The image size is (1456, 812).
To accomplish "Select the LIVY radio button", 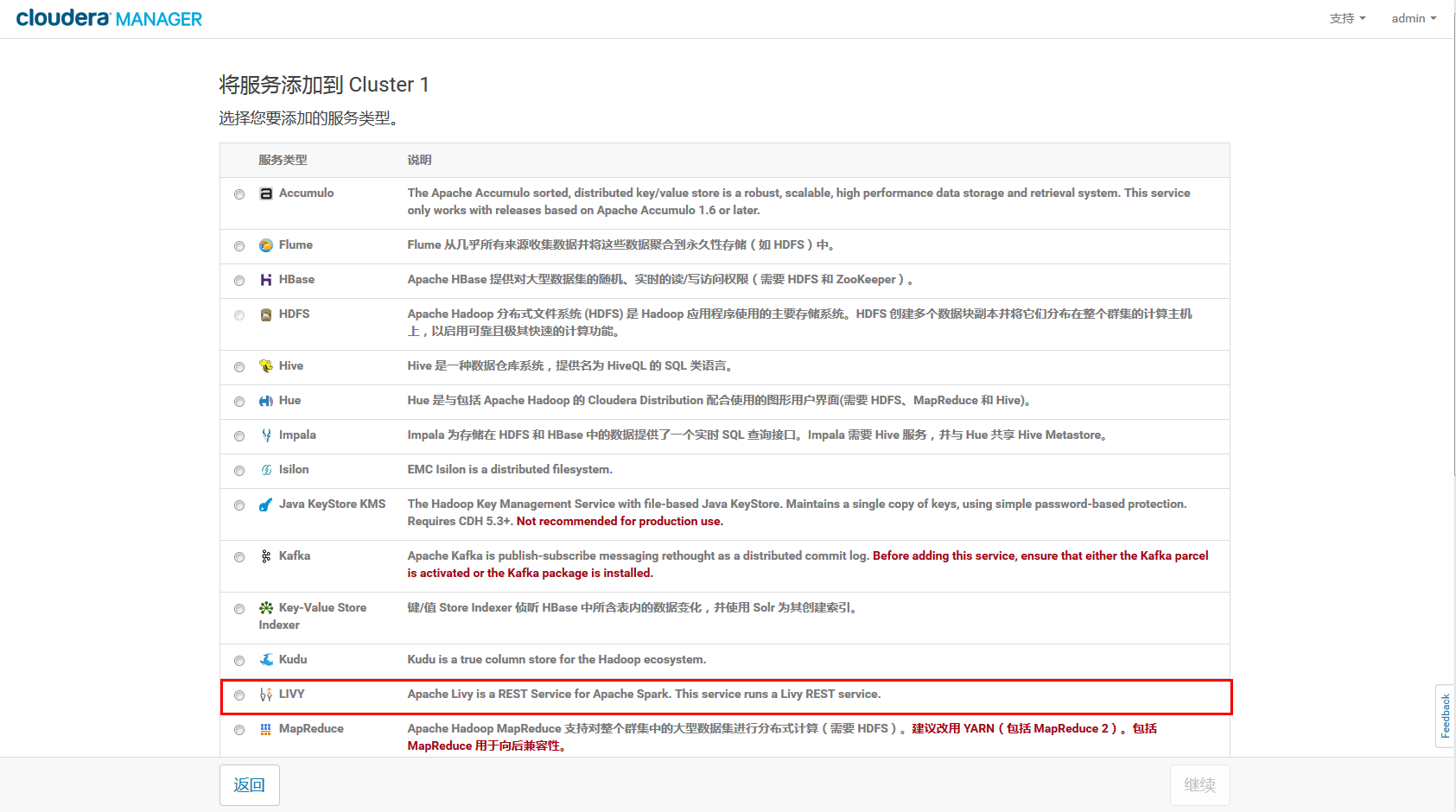I will (x=239, y=695).
